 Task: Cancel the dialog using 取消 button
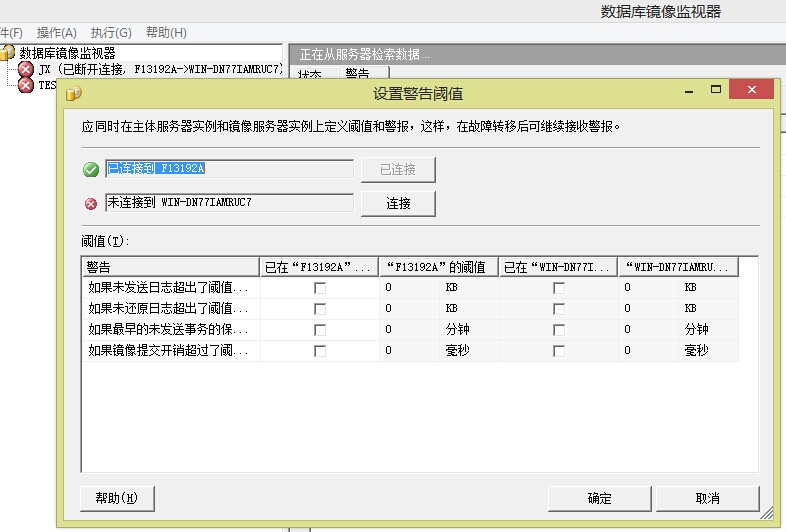click(708, 498)
